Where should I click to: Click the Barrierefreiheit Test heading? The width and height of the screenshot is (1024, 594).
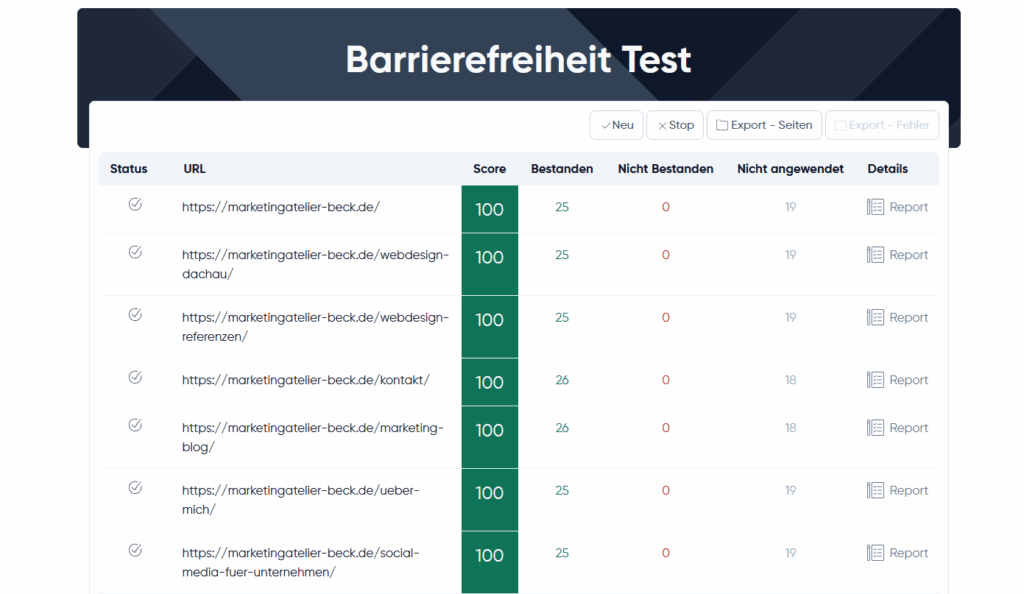[518, 59]
